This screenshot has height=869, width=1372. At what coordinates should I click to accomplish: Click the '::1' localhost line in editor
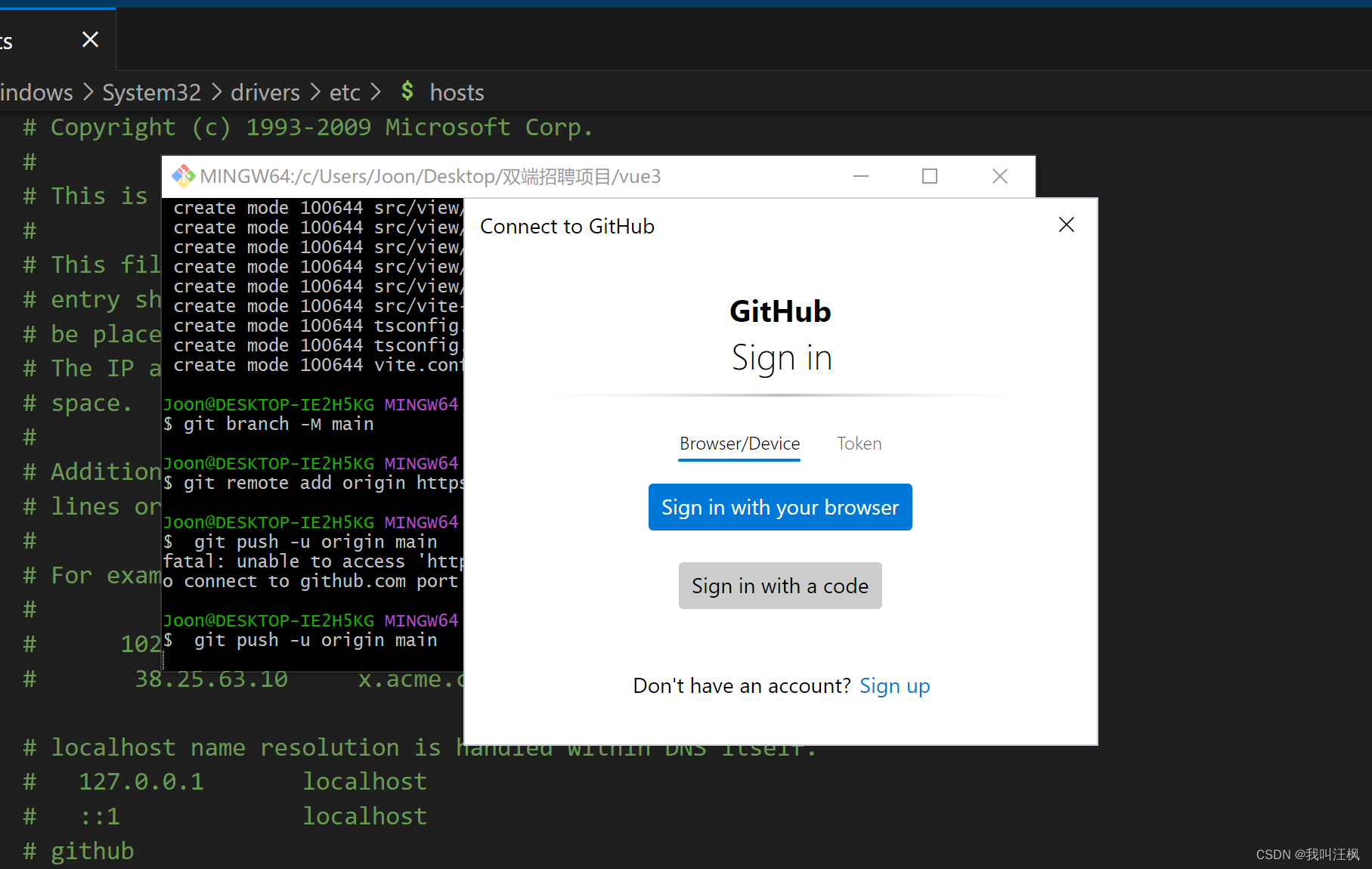[x=225, y=816]
